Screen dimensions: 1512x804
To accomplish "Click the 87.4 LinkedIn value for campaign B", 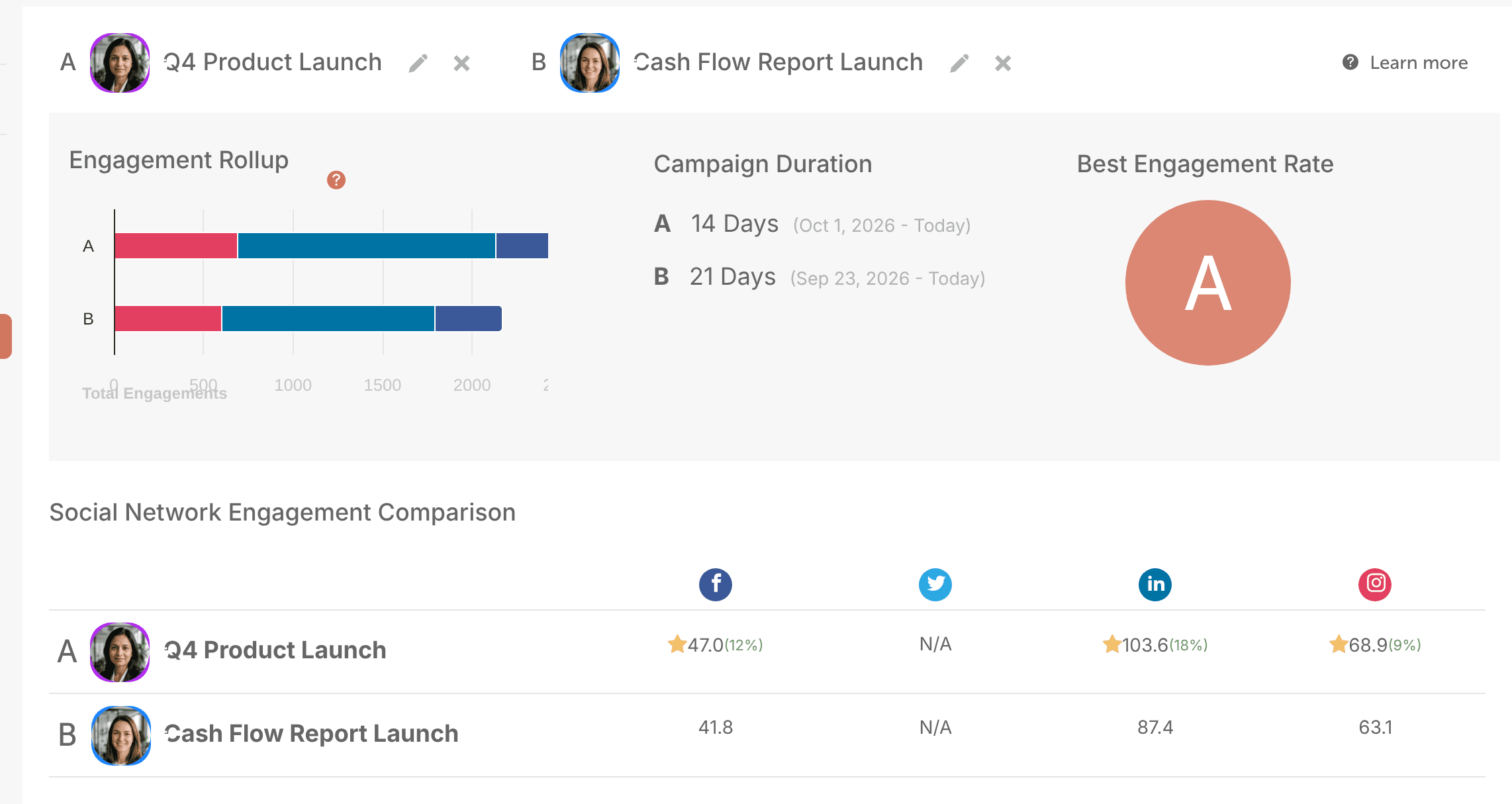I will pos(1155,728).
